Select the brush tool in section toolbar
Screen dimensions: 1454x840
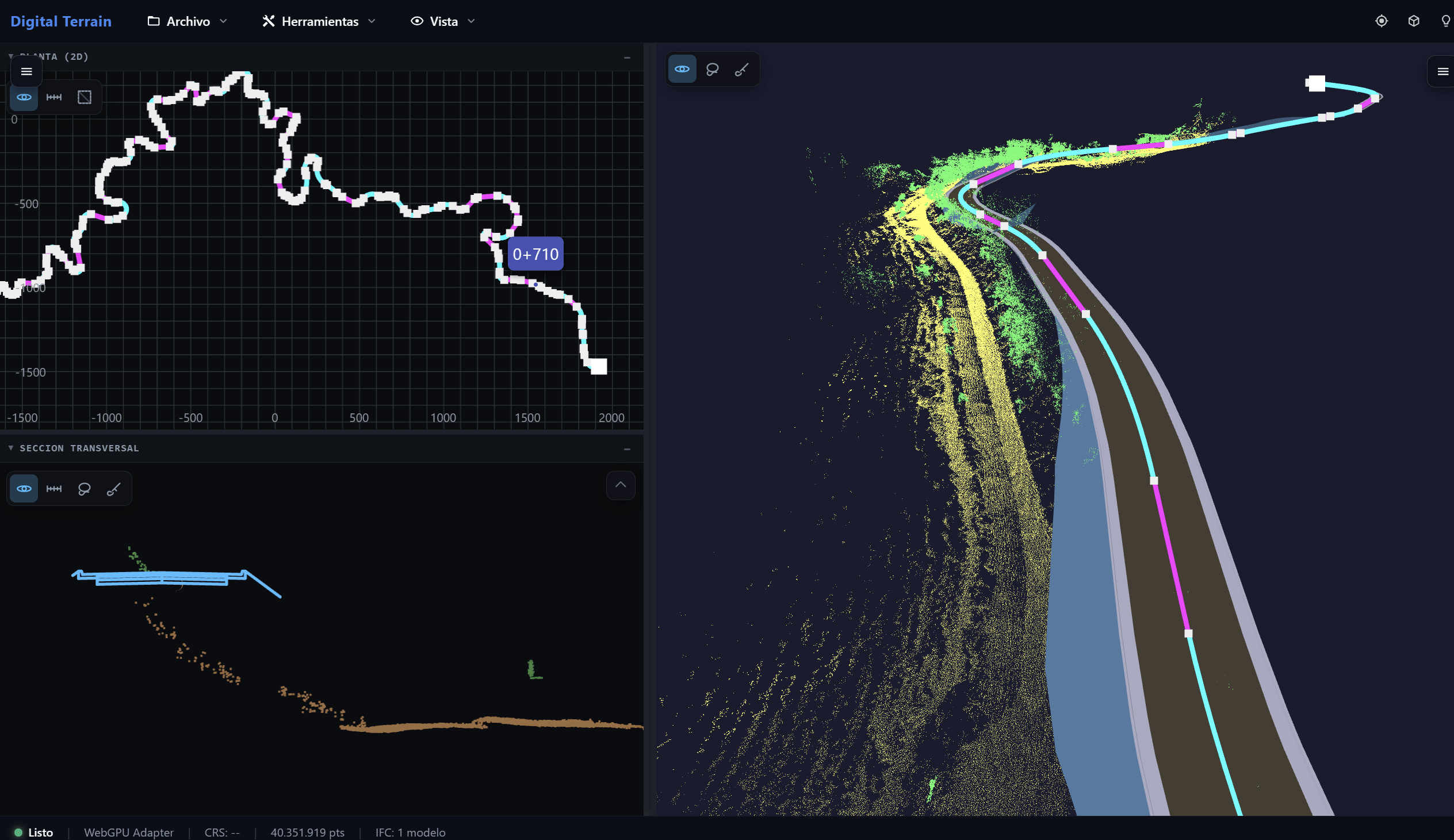point(114,489)
